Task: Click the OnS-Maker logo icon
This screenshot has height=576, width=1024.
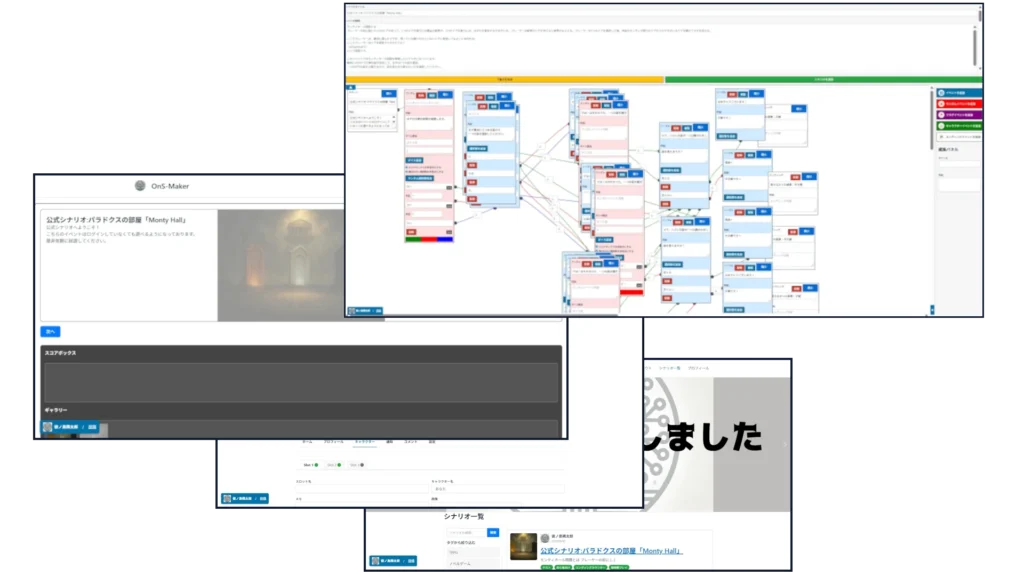Action: [x=140, y=186]
